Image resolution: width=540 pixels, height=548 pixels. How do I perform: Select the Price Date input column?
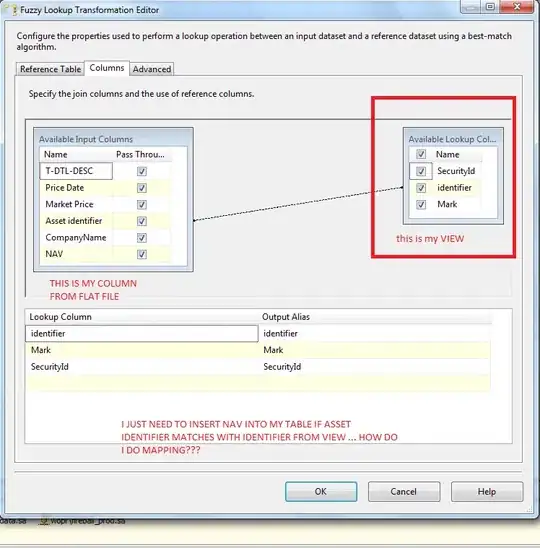[76, 188]
